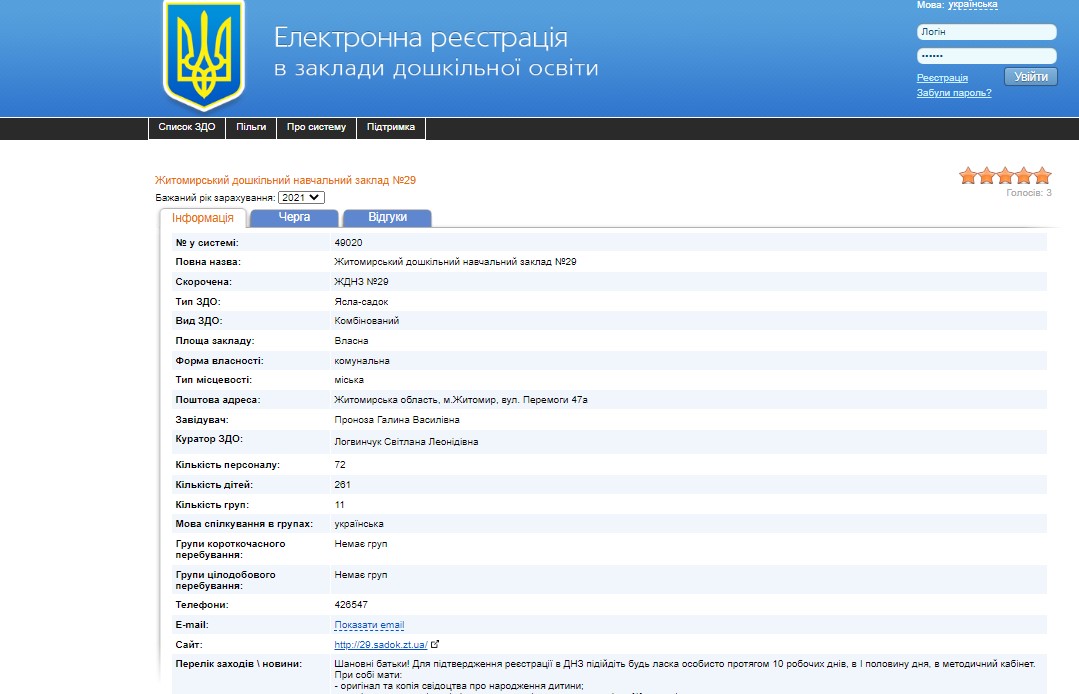This screenshot has width=1079, height=694.
Task: Click the Увійти login button
Action: (x=1031, y=76)
